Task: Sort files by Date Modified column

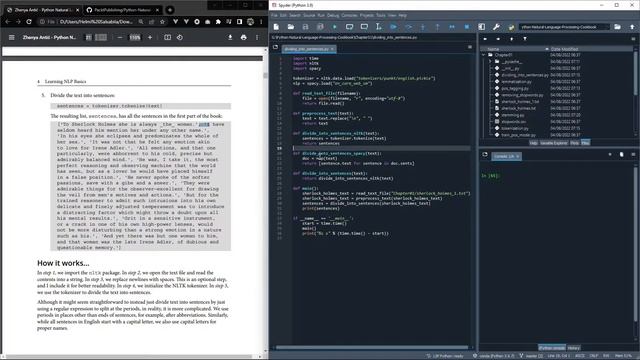Action: coord(564,49)
